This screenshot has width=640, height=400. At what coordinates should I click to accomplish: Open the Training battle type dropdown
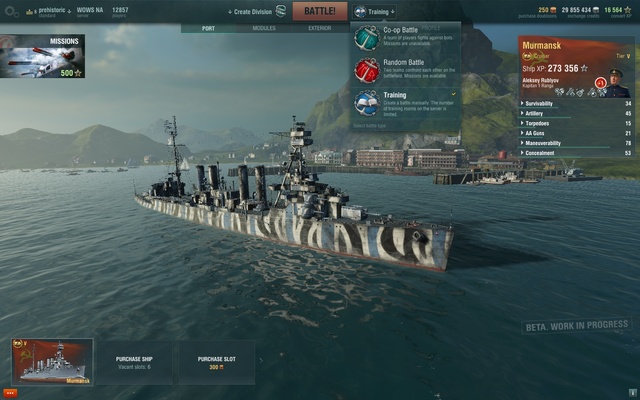374,11
